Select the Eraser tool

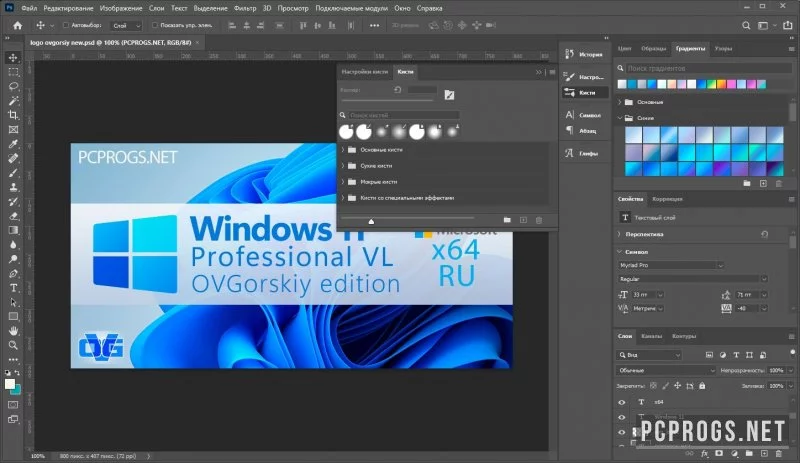(x=13, y=216)
